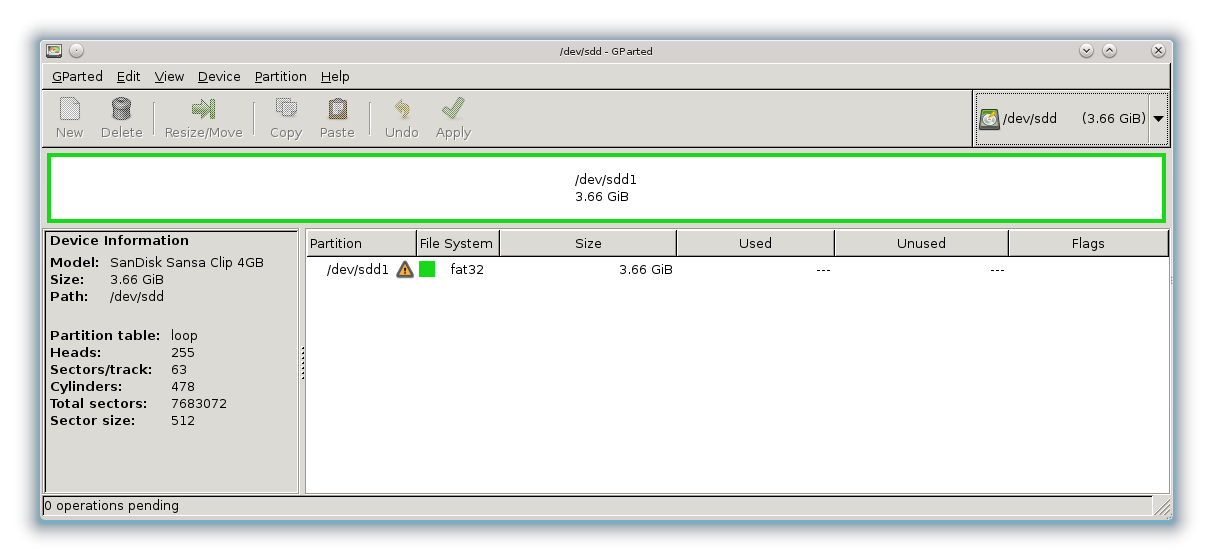
Task: Click the green fat32 color swatch
Action: tap(427, 269)
